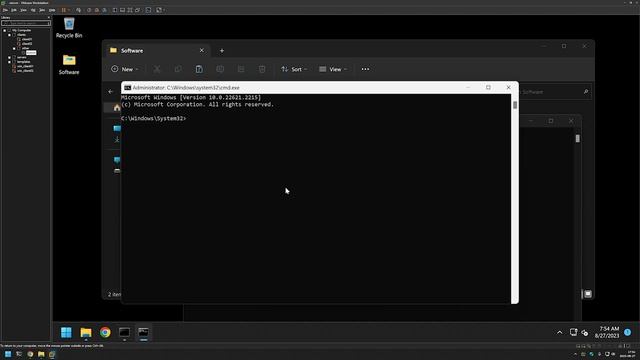Launch Chrome from the guest taskbar
This screenshot has width=640, height=360.
click(x=105, y=332)
